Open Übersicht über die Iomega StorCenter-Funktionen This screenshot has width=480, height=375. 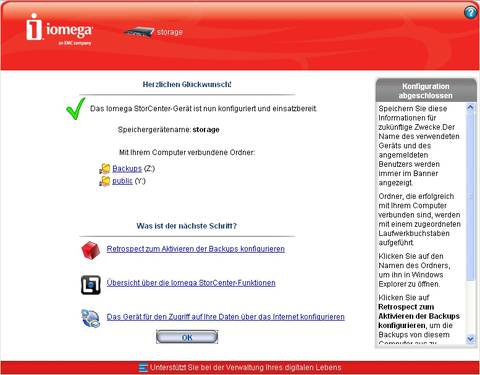(x=191, y=283)
